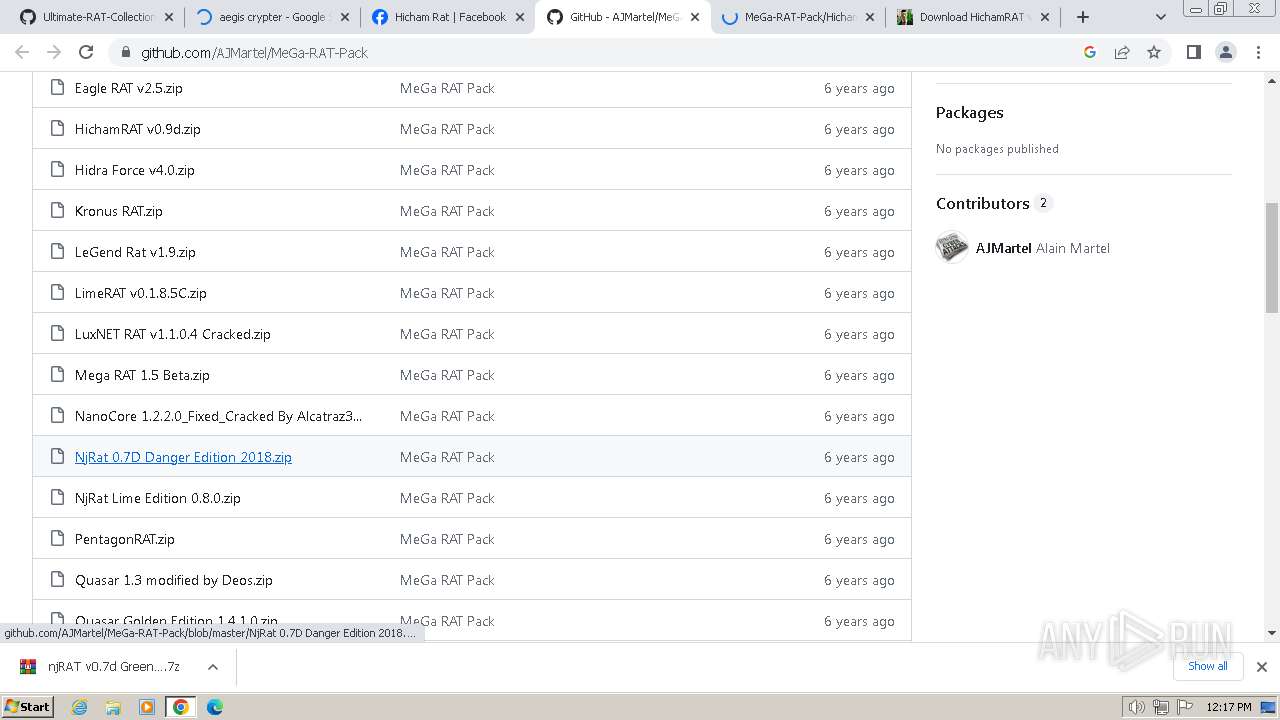Click the forward navigation arrow

click(x=54, y=52)
